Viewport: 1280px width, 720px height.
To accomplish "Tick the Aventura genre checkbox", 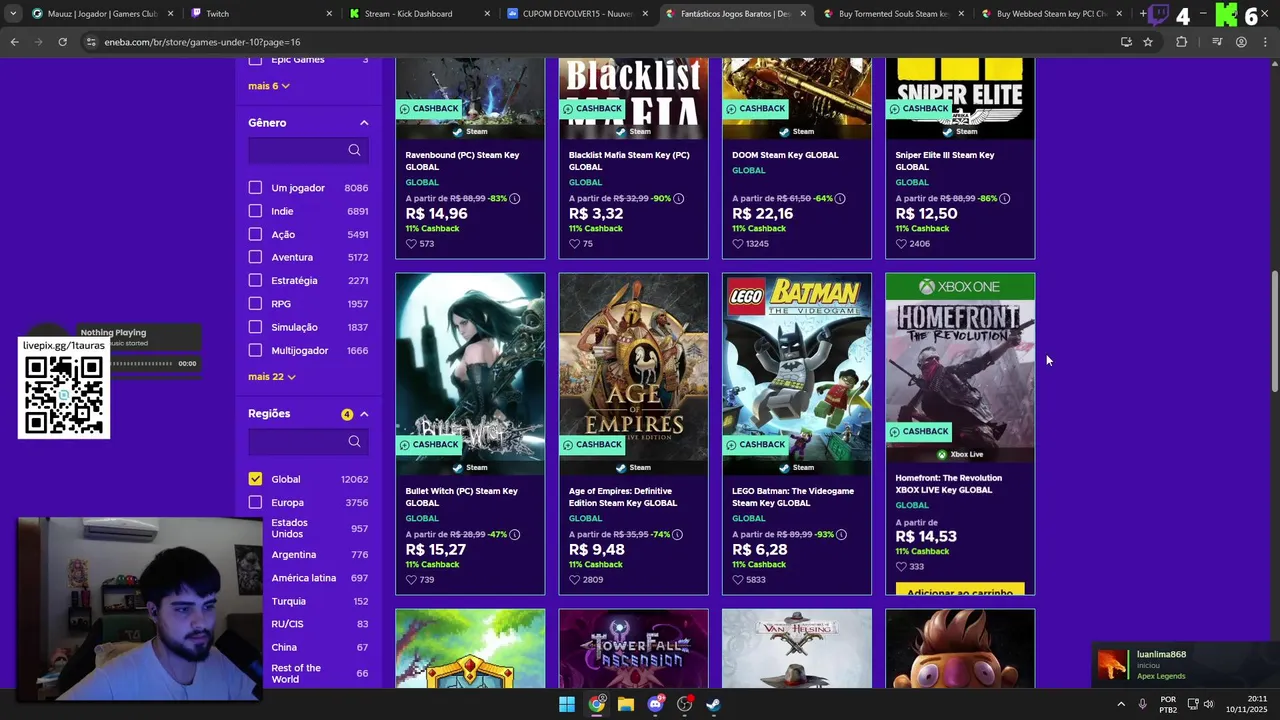I will tap(255, 257).
